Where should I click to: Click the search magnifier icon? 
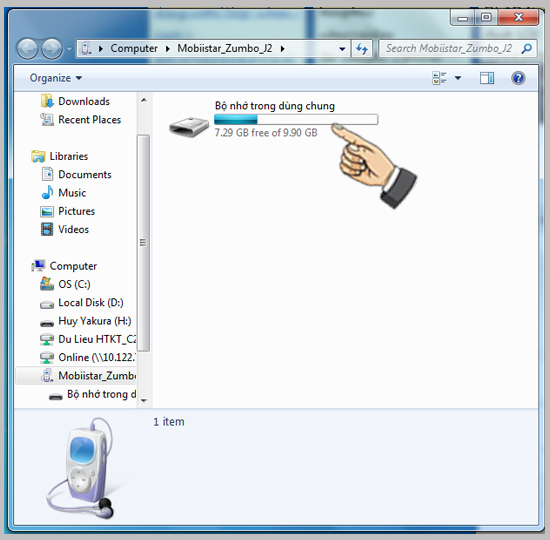click(x=527, y=48)
